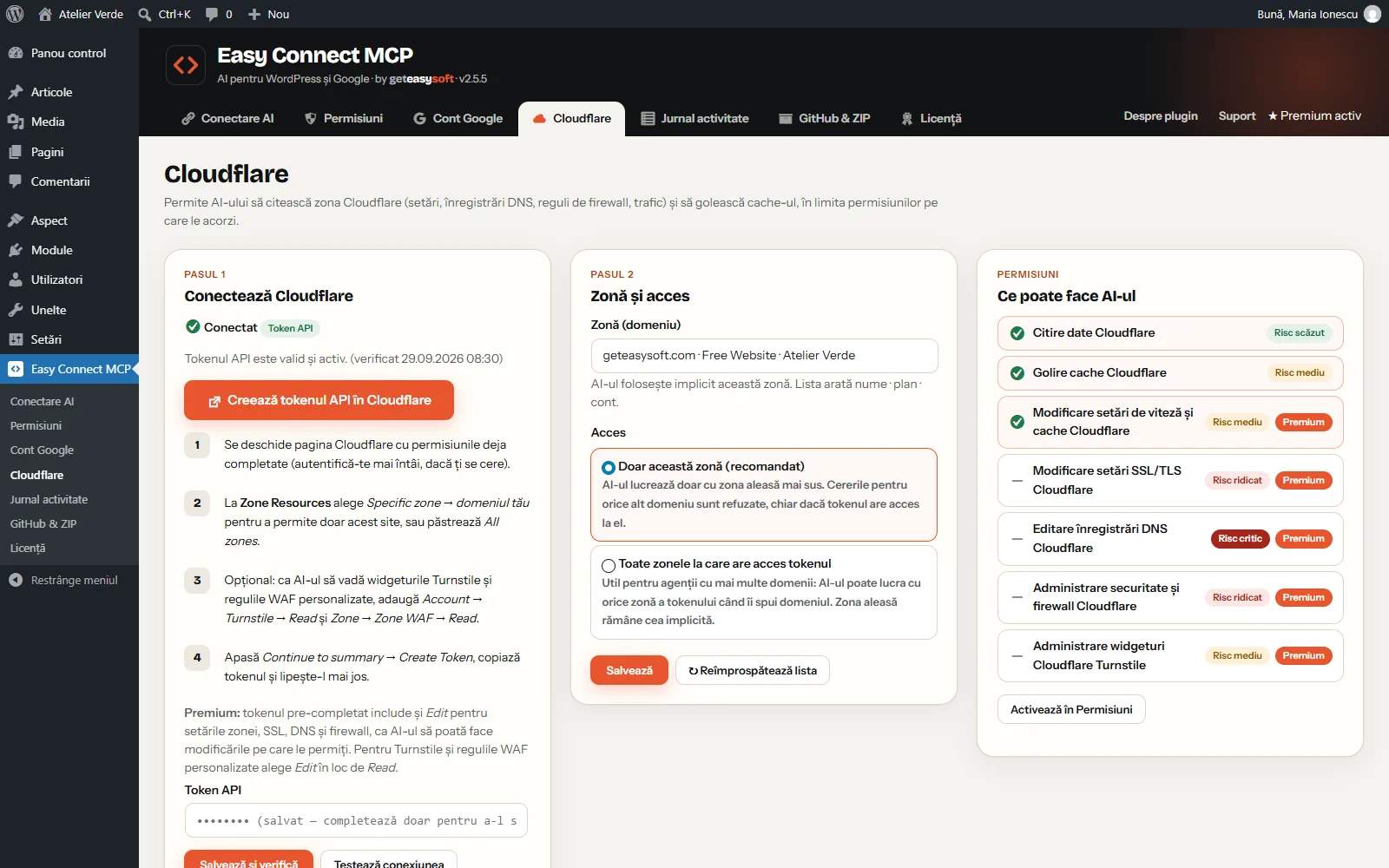Click Reîmprospătează lista button

point(753,670)
